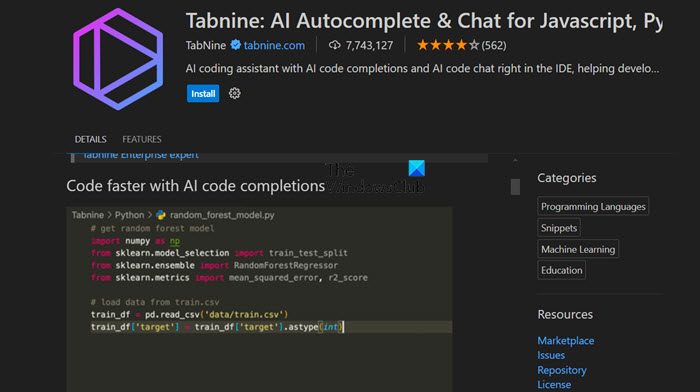Image resolution: width=700 pixels, height=392 pixels.
Task: Click the download count cloud icon
Action: [335, 45]
